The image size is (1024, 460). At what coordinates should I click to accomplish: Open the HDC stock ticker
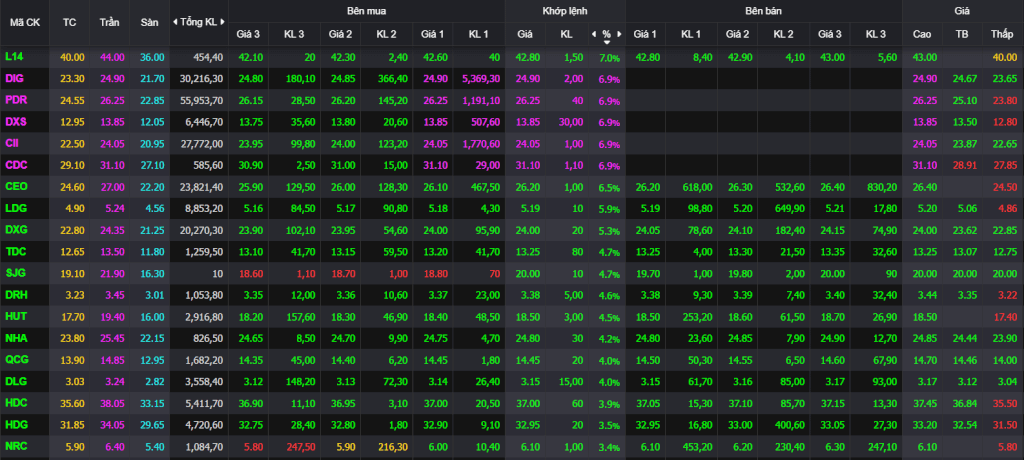pyautogui.click(x=15, y=403)
